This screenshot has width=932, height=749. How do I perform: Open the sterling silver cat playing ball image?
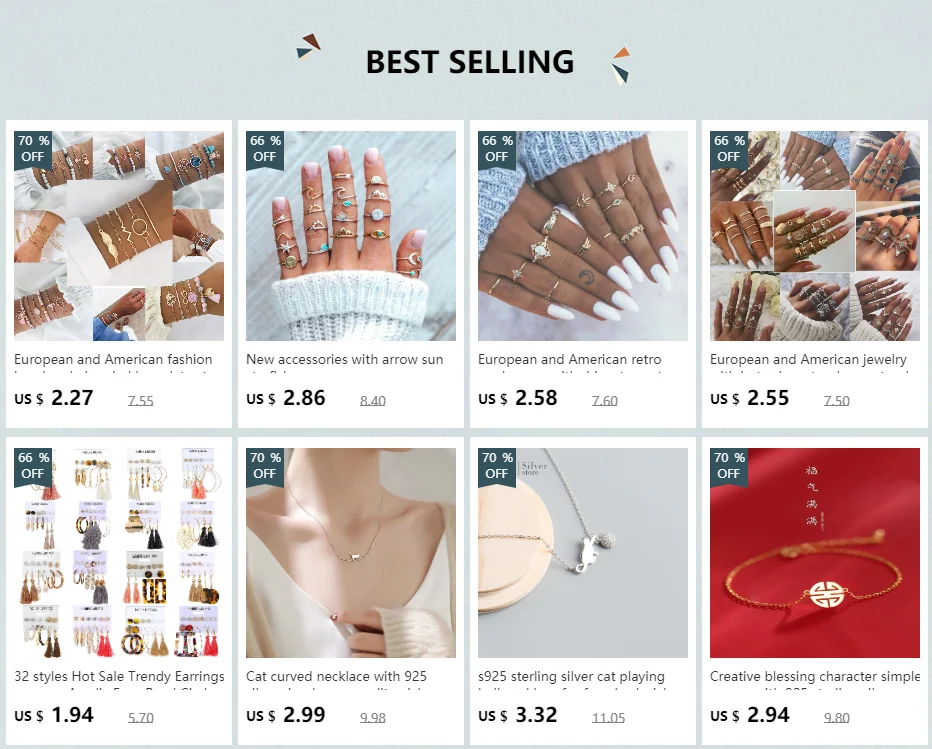[x=582, y=553]
